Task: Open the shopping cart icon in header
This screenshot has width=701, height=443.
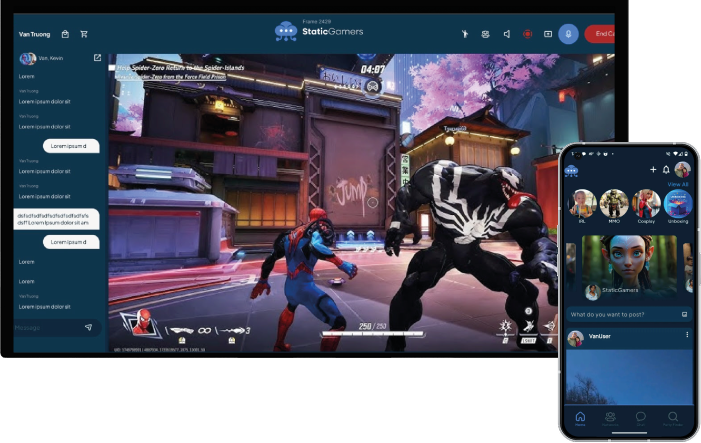Action: (84, 34)
